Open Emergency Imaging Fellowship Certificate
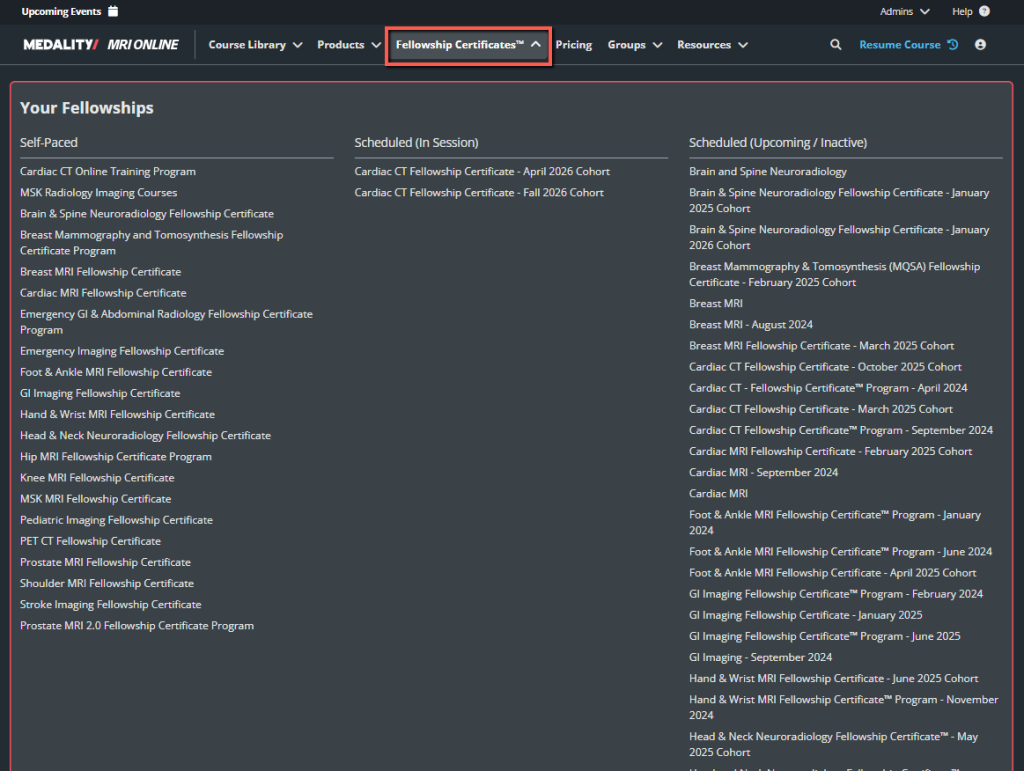 pyautogui.click(x=122, y=351)
